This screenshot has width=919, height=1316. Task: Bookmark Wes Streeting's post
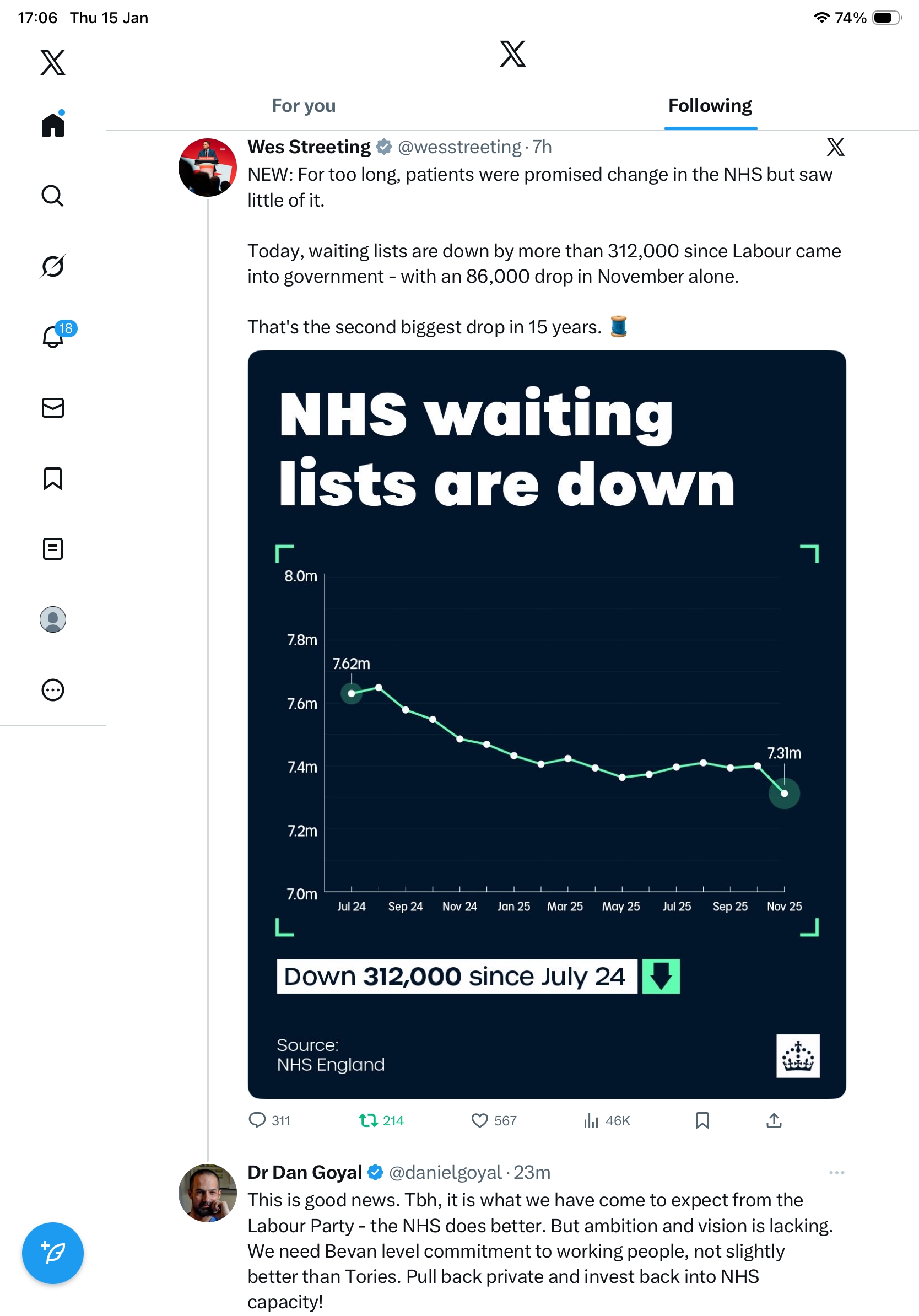point(702,1120)
